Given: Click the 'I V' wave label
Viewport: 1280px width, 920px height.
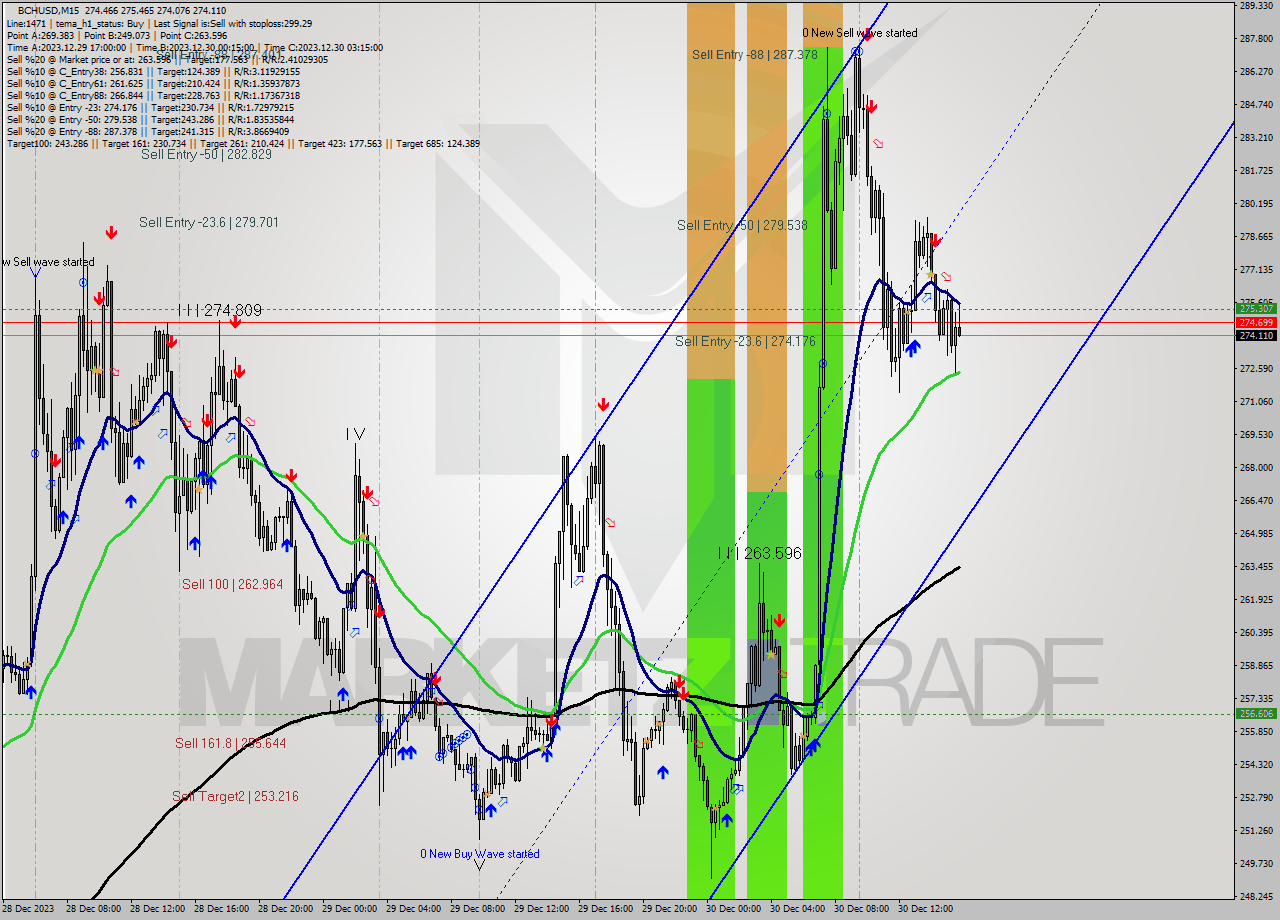Looking at the screenshot, I should pyautogui.click(x=355, y=434).
